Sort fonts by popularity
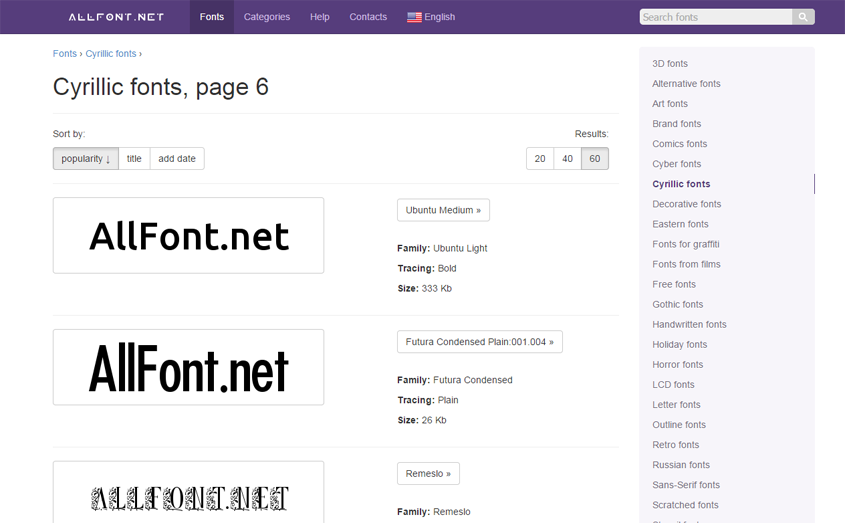 (85, 159)
